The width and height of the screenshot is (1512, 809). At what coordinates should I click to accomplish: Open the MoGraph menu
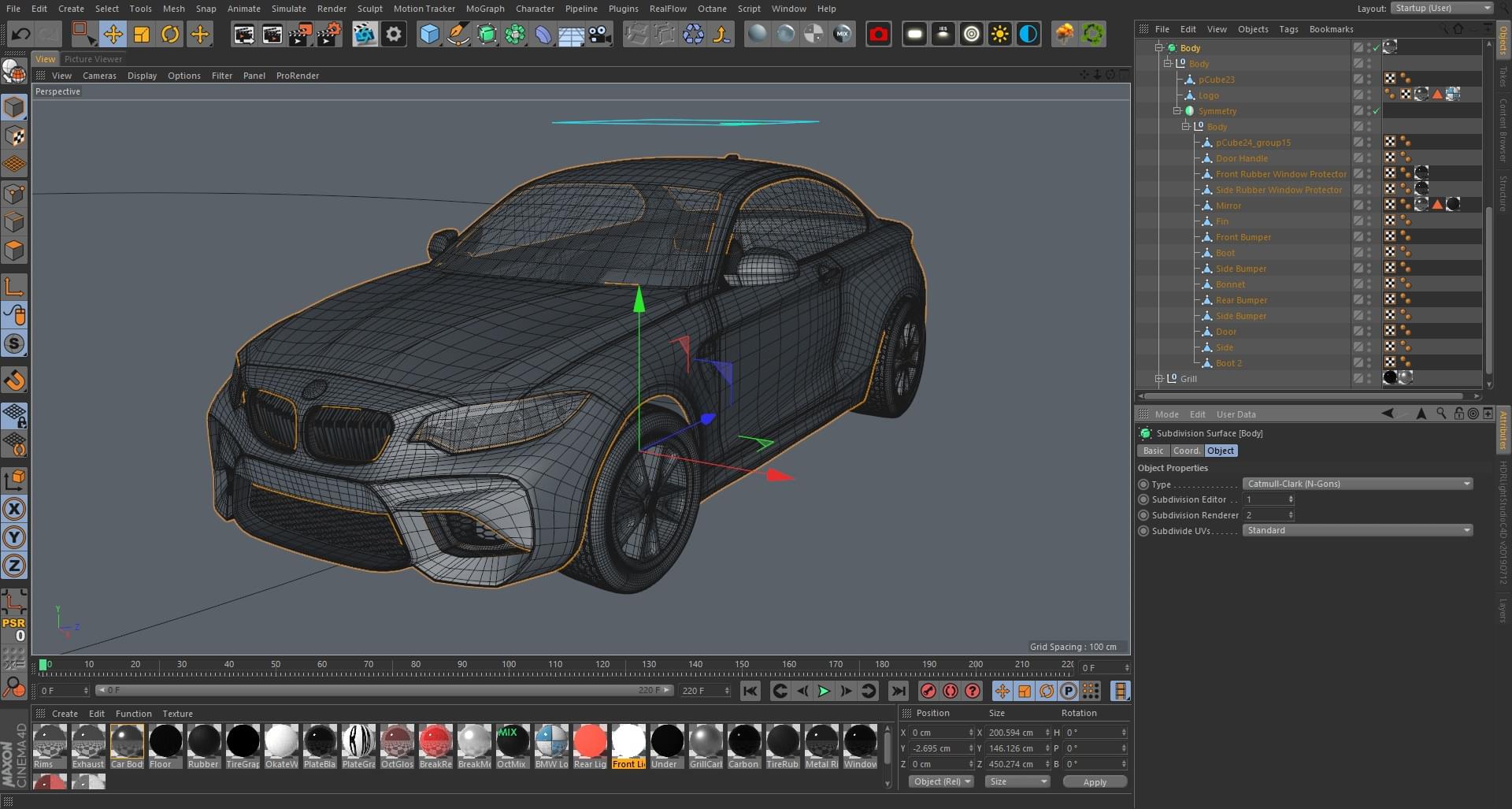pos(485,9)
